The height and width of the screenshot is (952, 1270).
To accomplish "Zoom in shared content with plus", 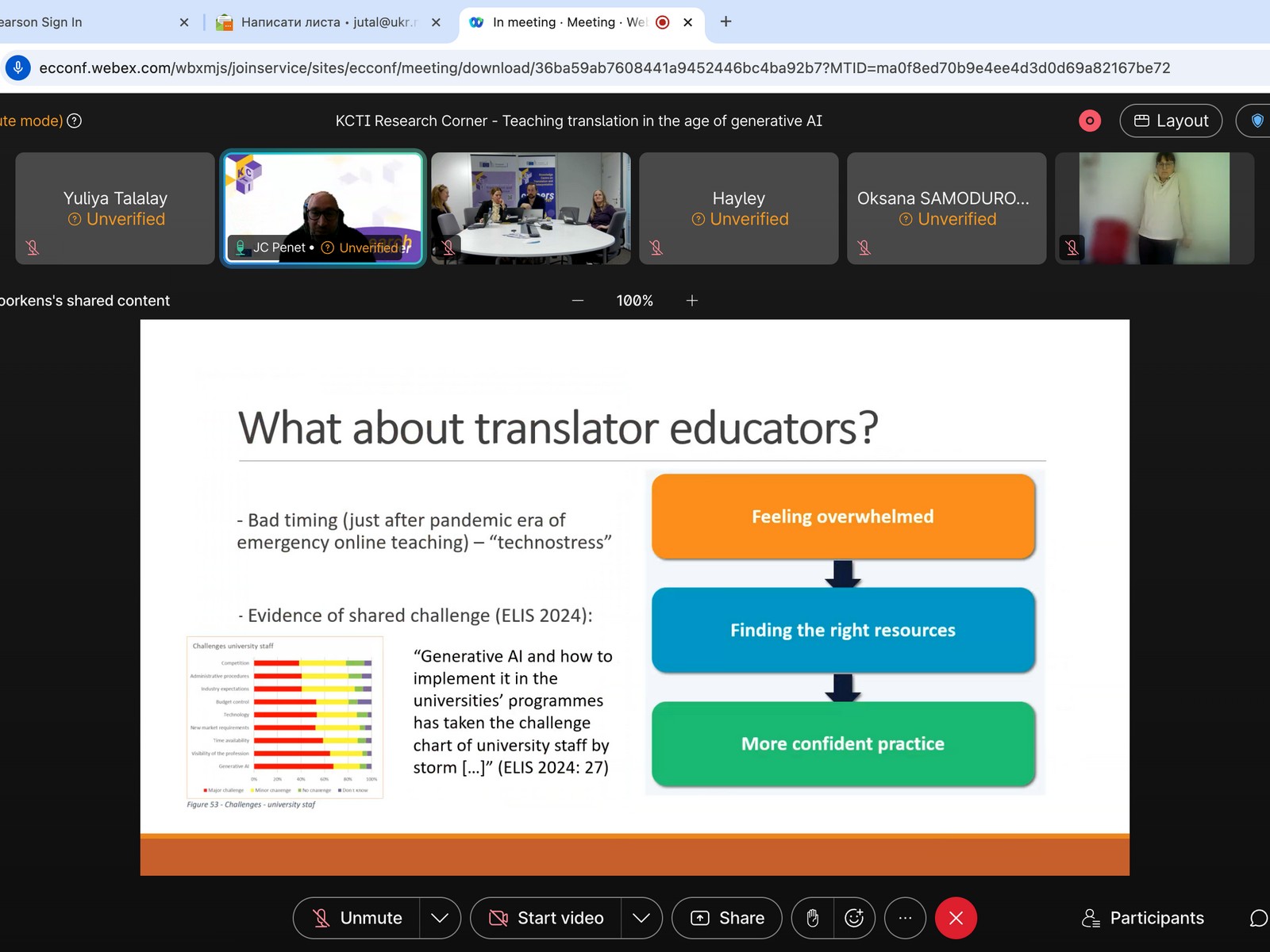I will (x=692, y=301).
